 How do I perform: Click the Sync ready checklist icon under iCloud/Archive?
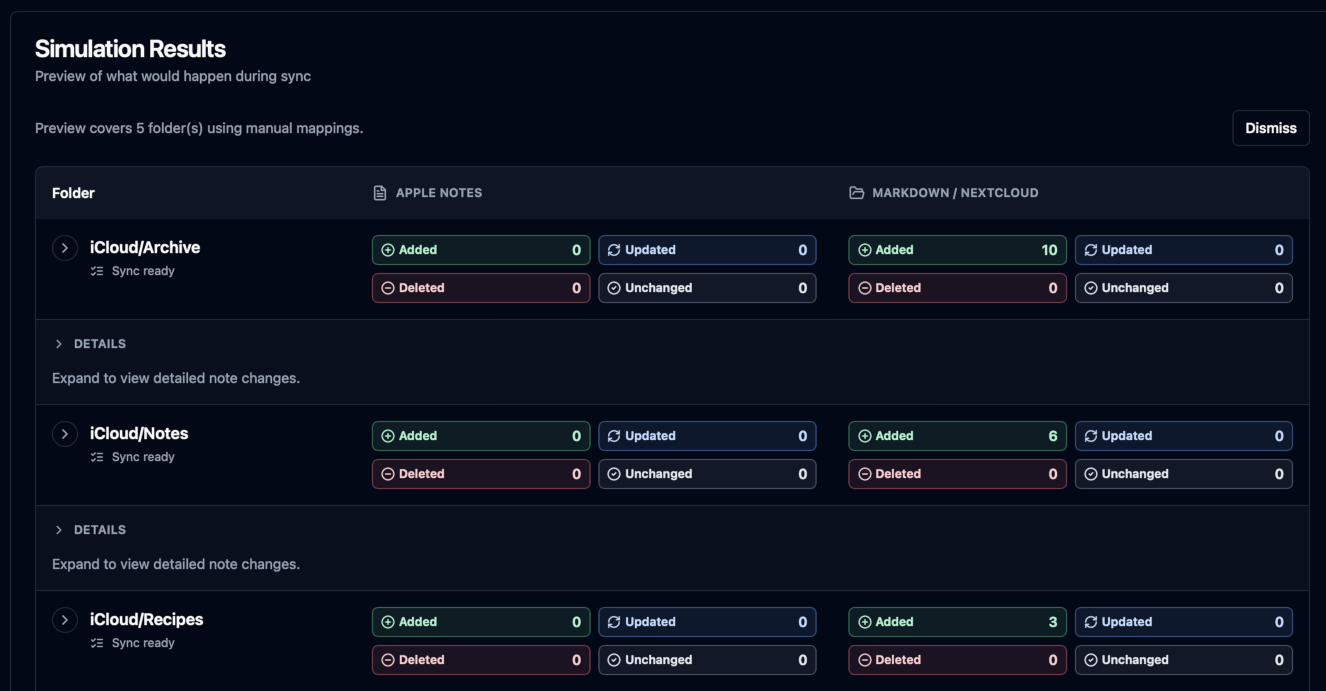pyautogui.click(x=97, y=271)
